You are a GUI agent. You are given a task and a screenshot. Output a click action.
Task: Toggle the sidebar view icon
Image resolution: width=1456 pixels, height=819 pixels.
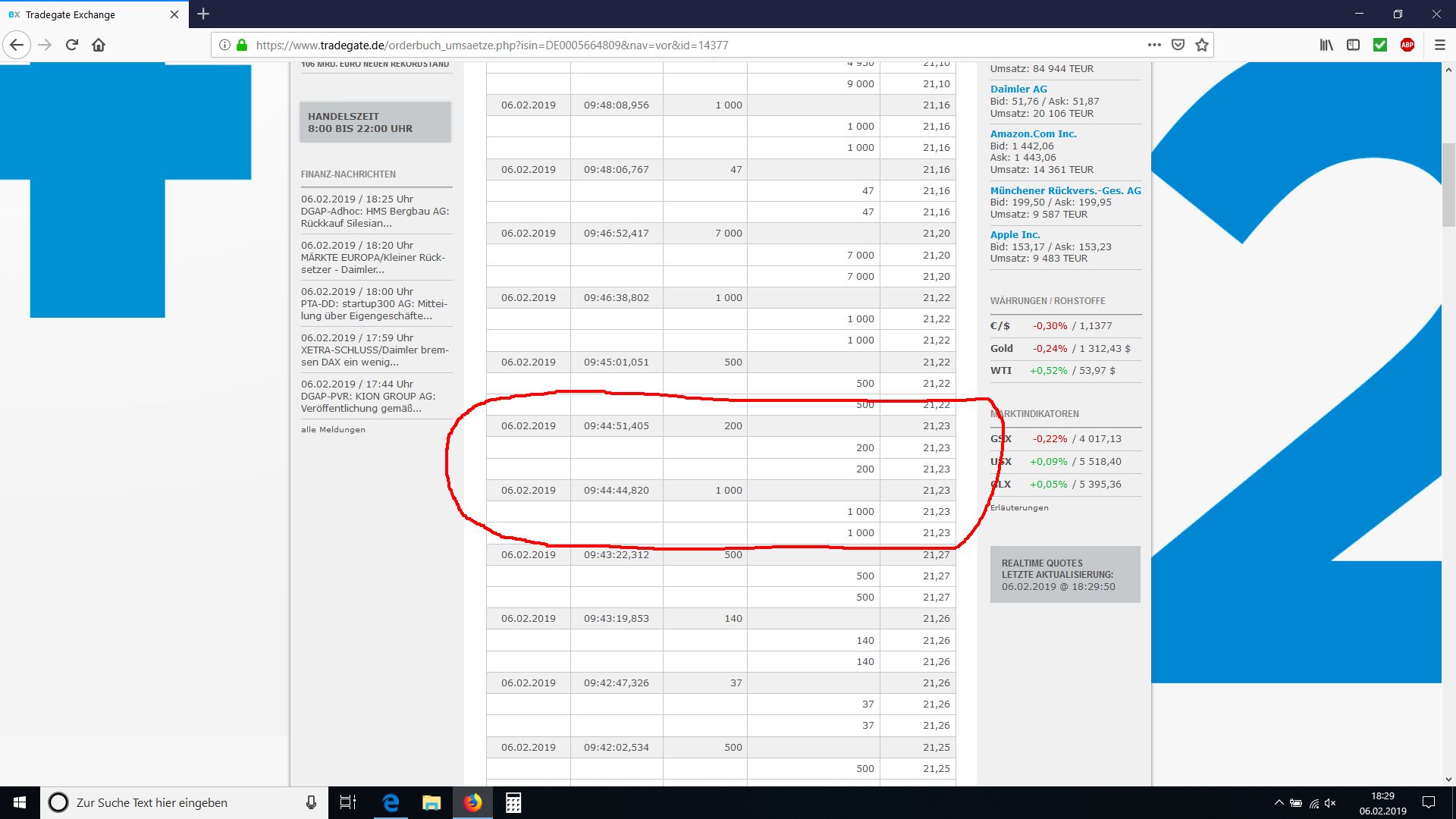1353,45
